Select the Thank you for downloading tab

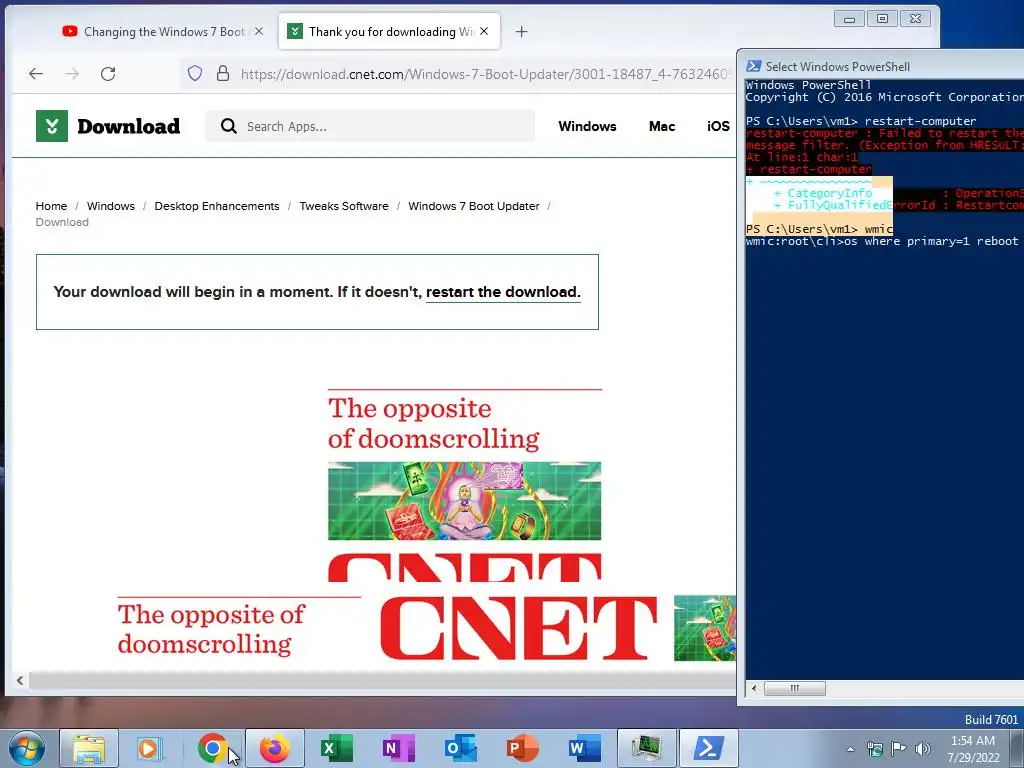[389, 31]
